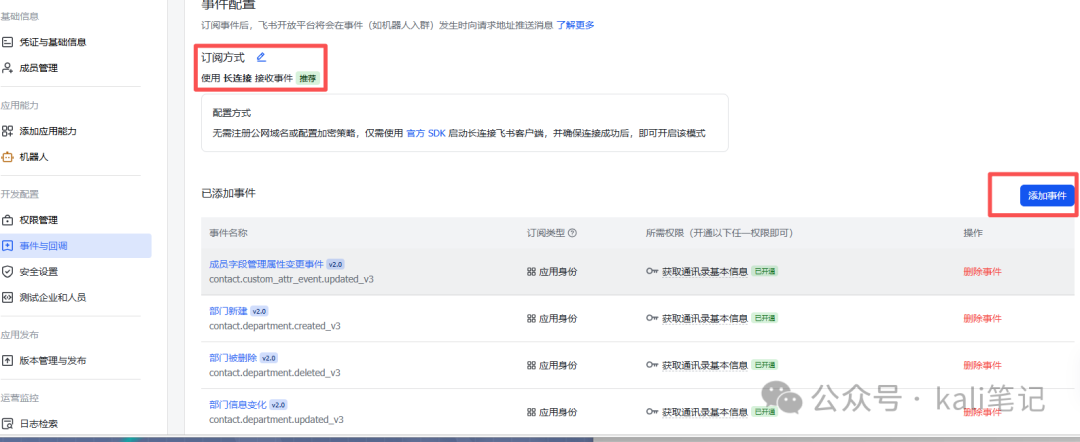
Task: Click the 成员管理 person icon
Action: click(x=8, y=68)
